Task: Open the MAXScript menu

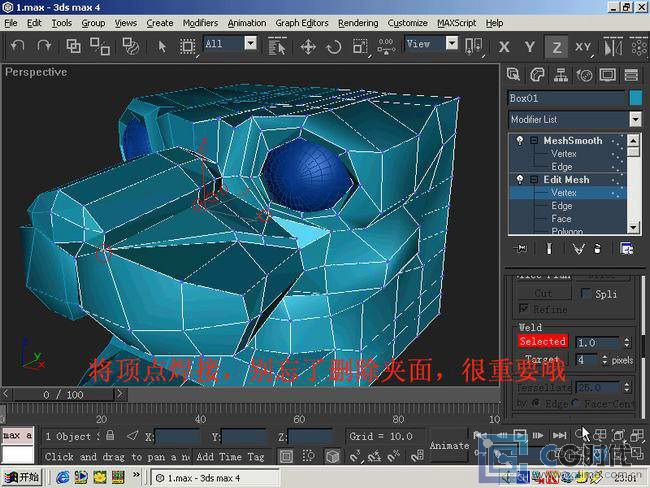Action: click(456, 23)
